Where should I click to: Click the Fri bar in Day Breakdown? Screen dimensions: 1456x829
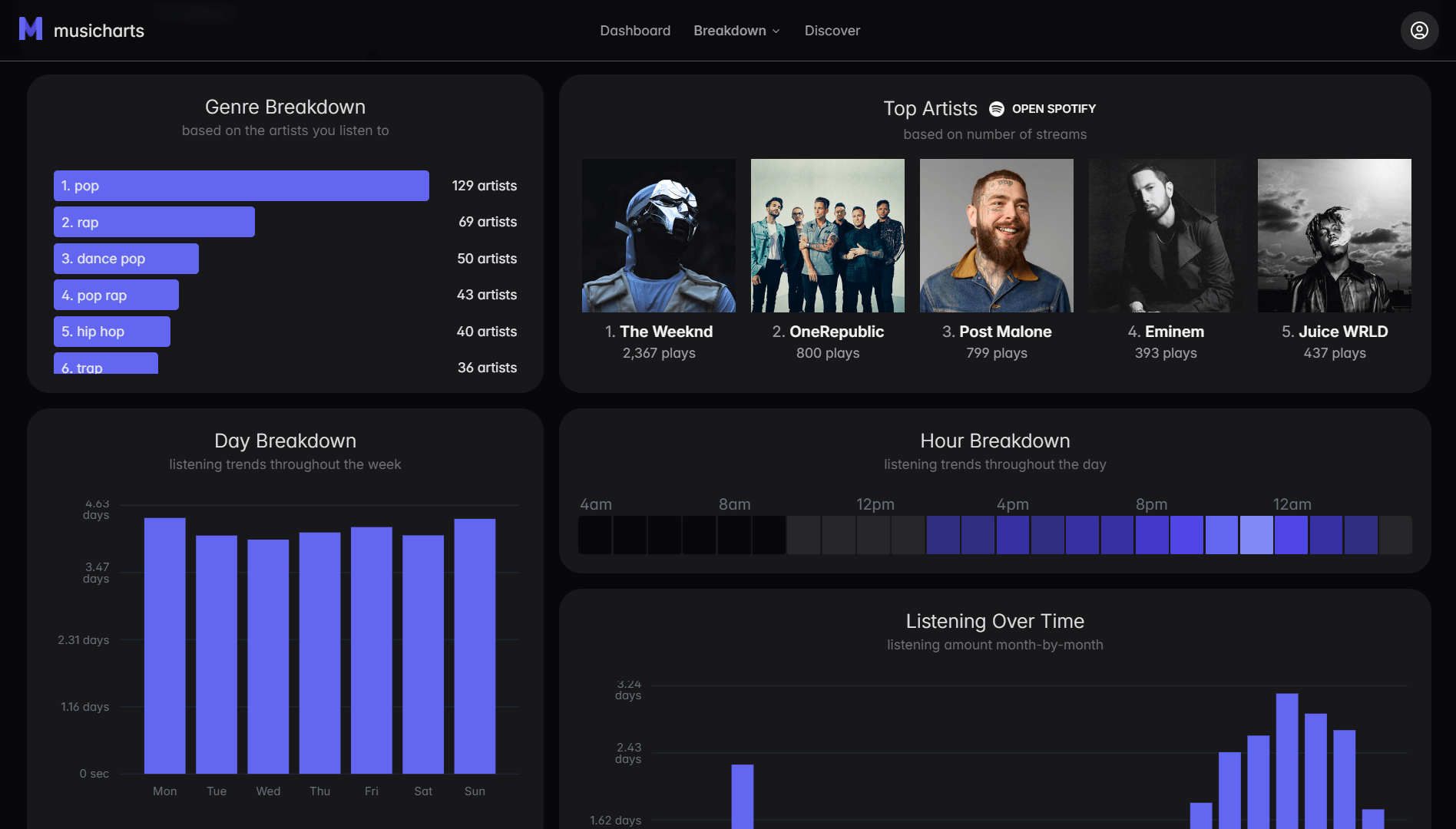372,650
